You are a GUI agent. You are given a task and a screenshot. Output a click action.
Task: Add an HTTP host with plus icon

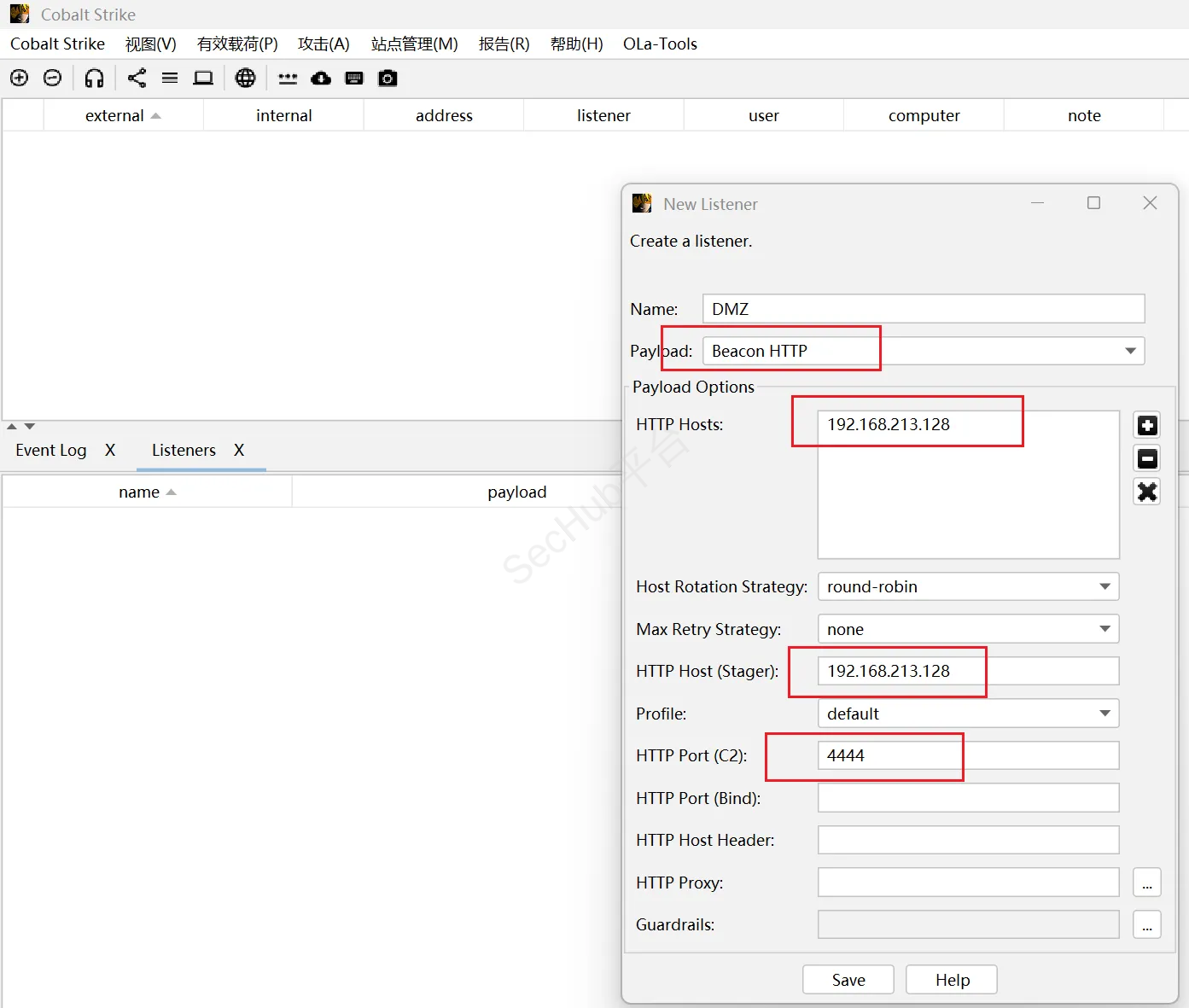pyautogui.click(x=1147, y=425)
